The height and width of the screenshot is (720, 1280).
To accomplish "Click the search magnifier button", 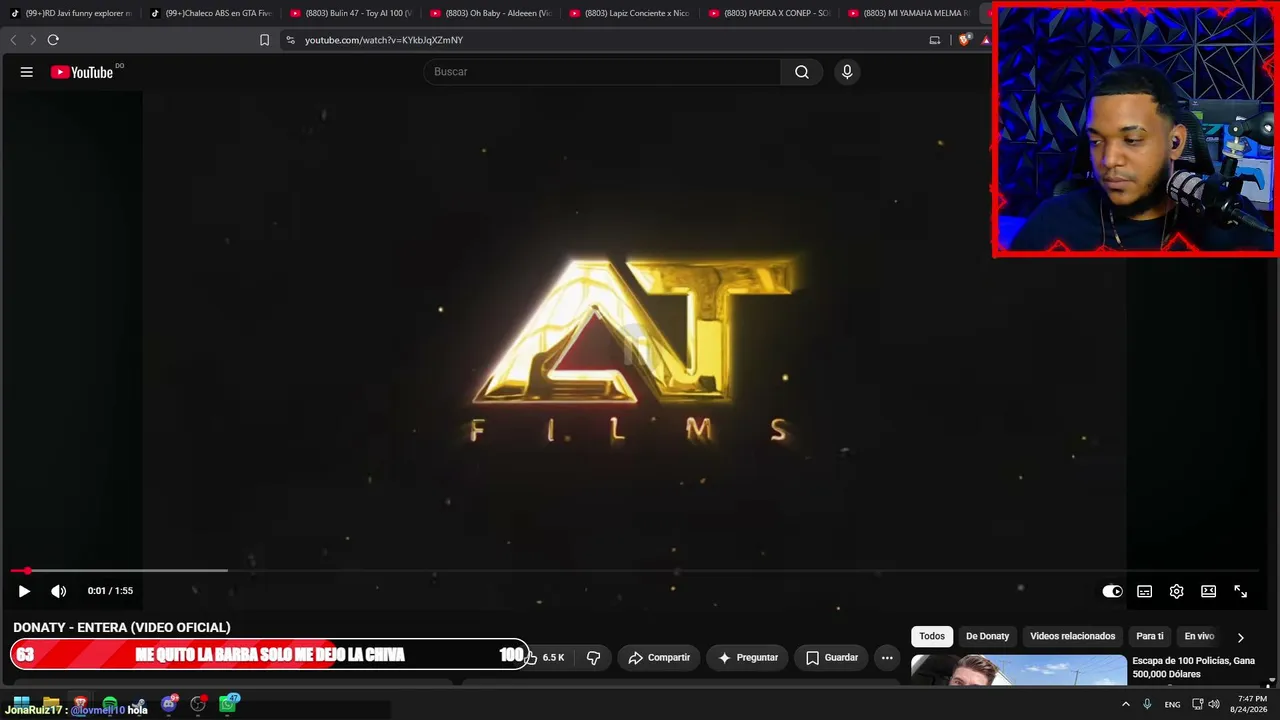I will tap(802, 72).
